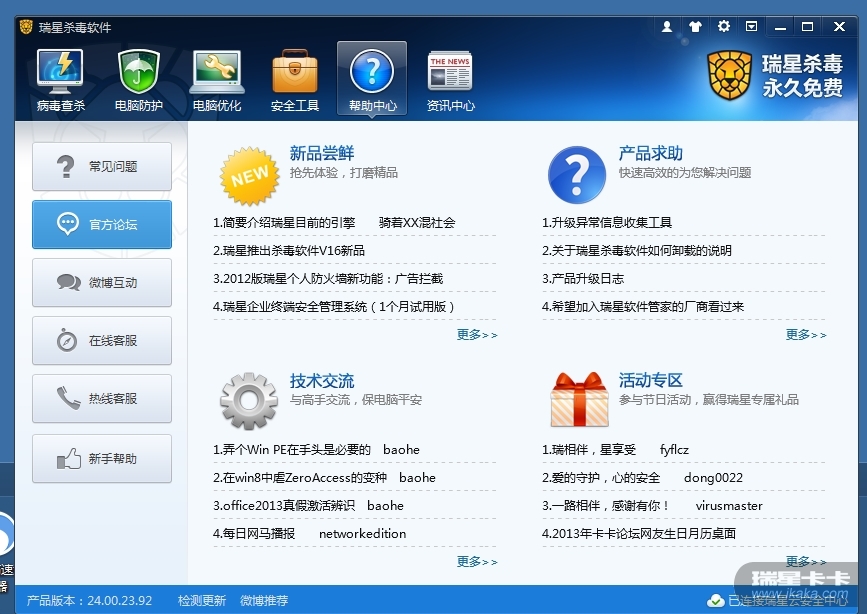Open the 资讯中心 news icon

point(450,80)
